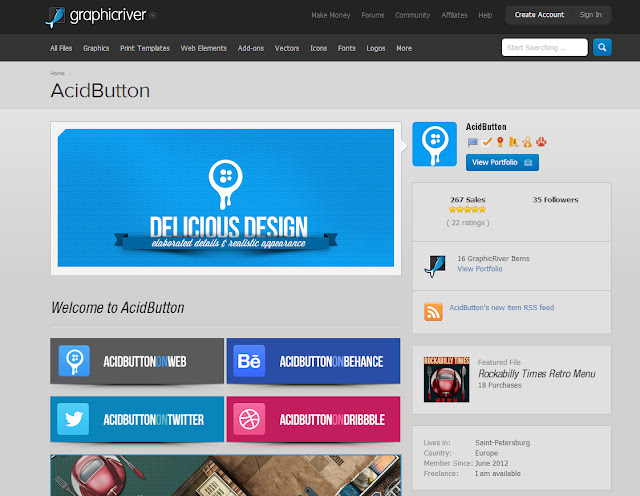Select Add-ons category

(x=251, y=48)
